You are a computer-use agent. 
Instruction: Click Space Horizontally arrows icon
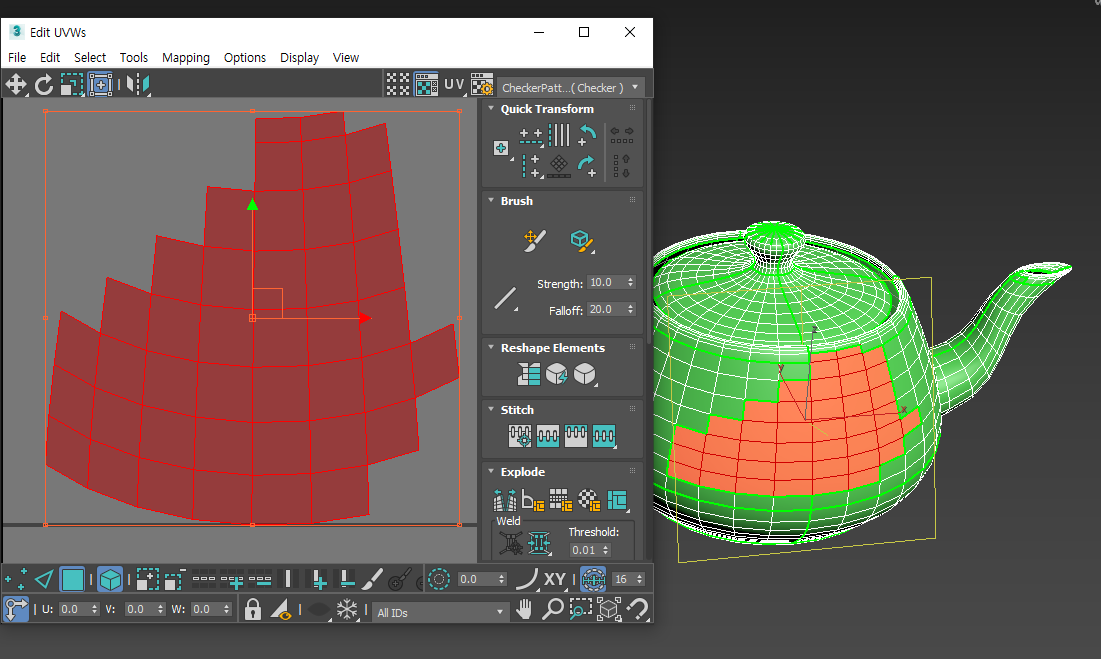pyautogui.click(x=622, y=135)
